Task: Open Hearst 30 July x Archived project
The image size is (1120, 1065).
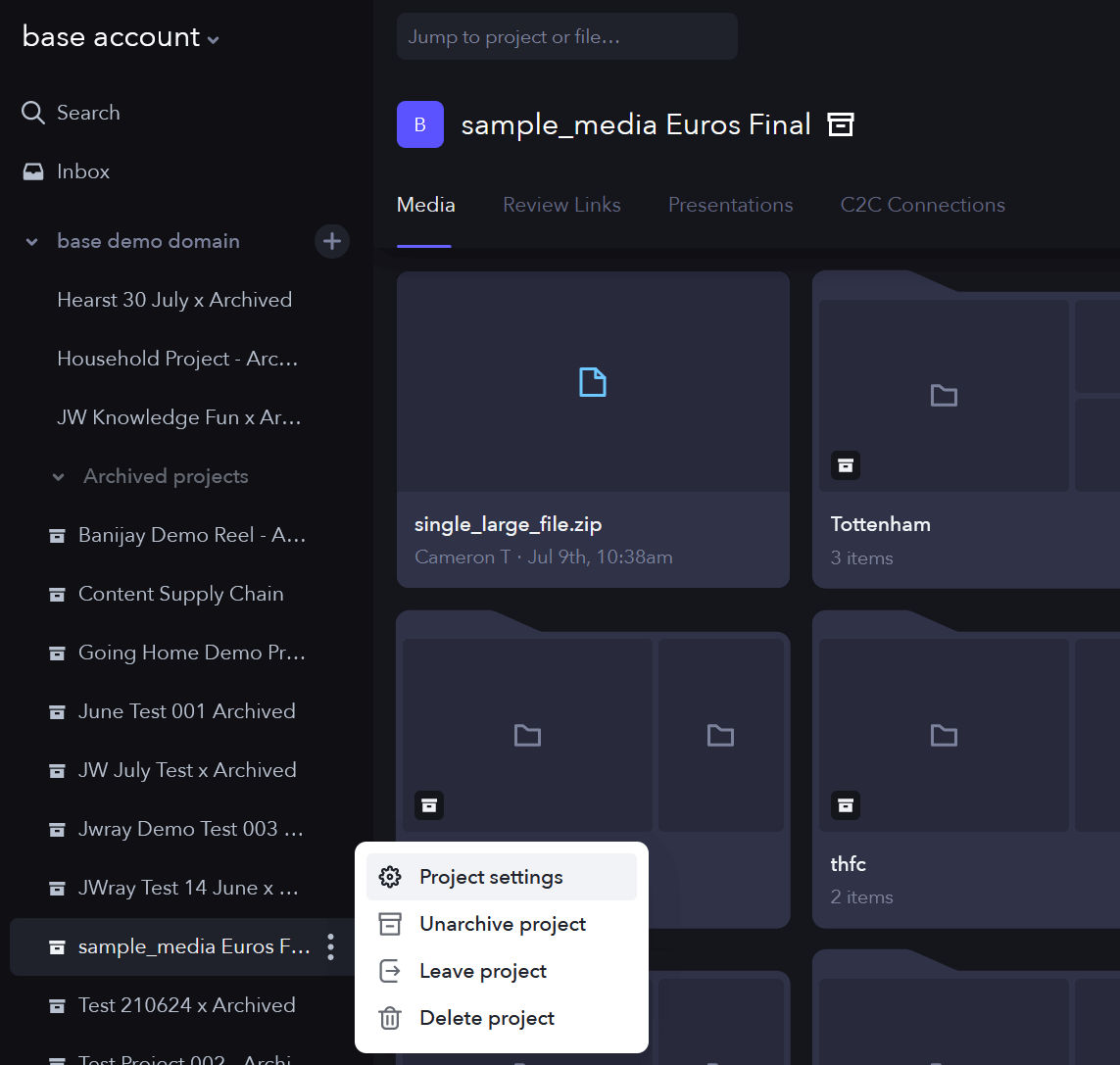Action: (174, 300)
